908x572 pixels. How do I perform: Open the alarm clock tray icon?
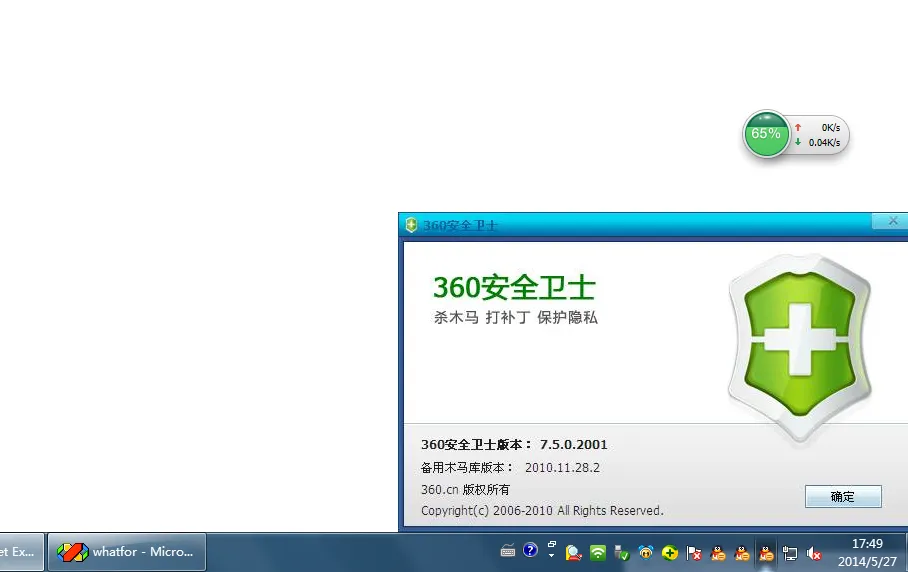click(646, 553)
